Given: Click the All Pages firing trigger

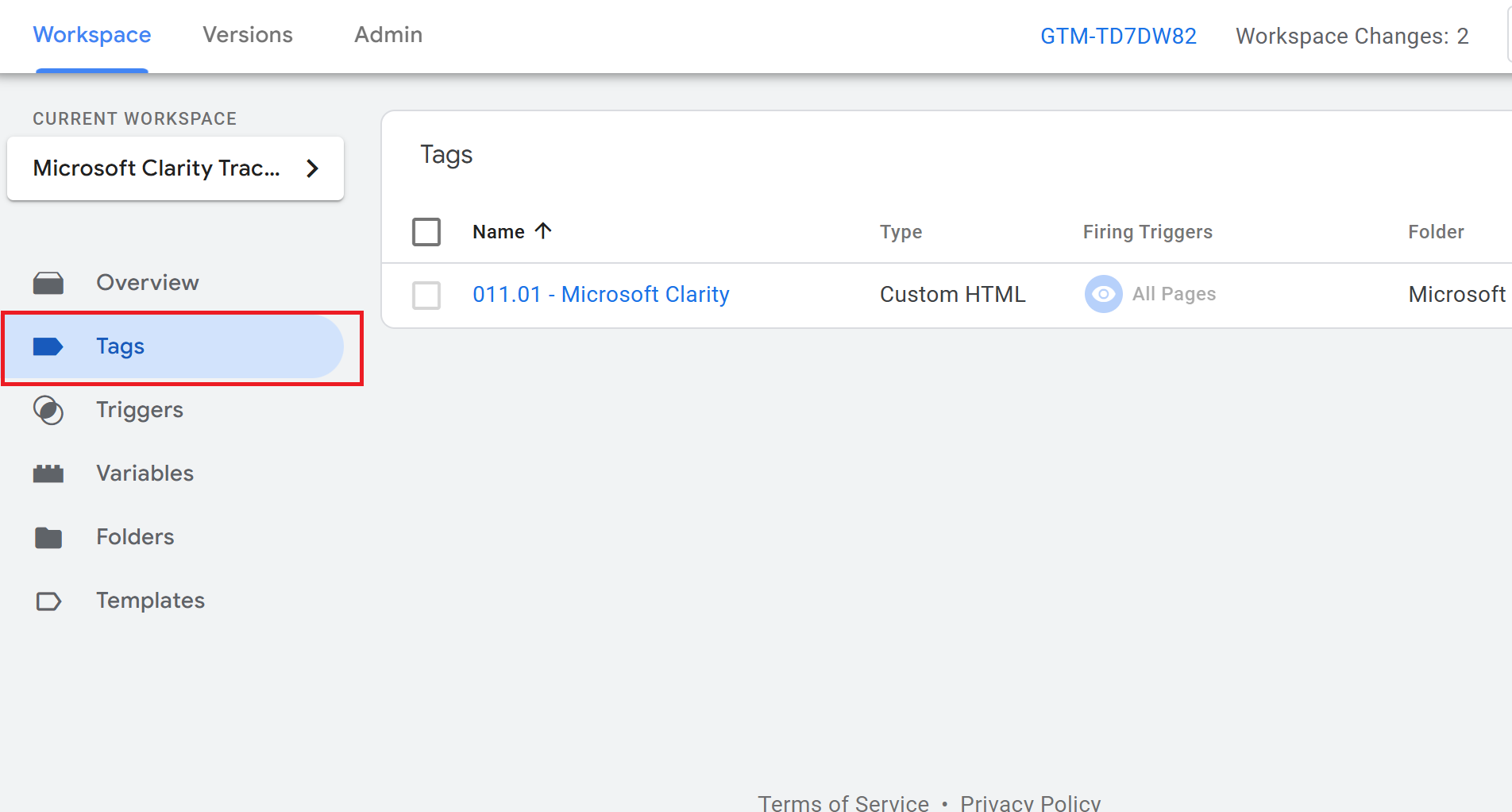Looking at the screenshot, I should pyautogui.click(x=1174, y=294).
